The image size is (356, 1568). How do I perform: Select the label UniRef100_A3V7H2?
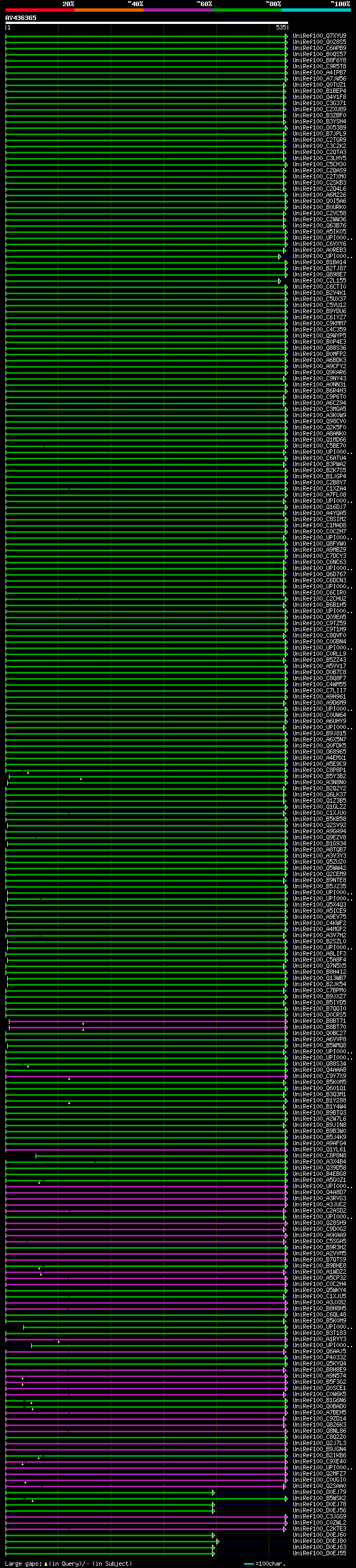(319, 935)
